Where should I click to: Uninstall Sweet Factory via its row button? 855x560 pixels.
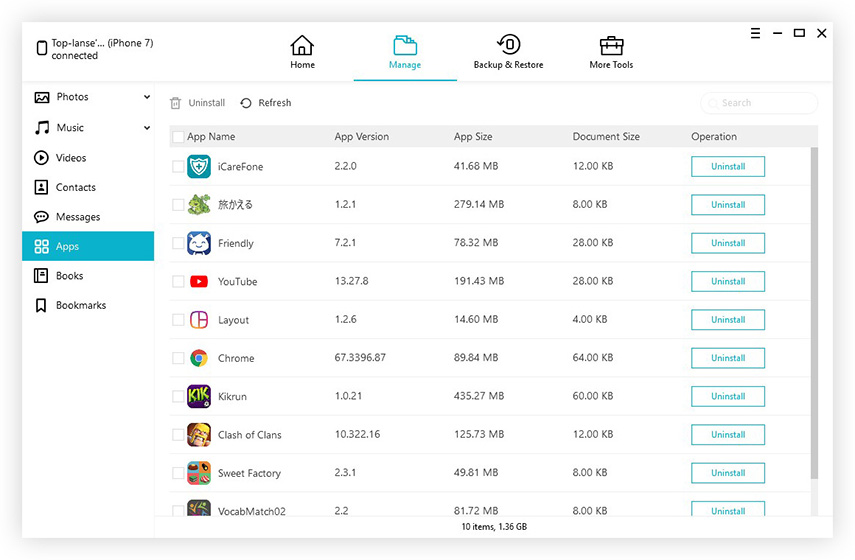tap(728, 473)
